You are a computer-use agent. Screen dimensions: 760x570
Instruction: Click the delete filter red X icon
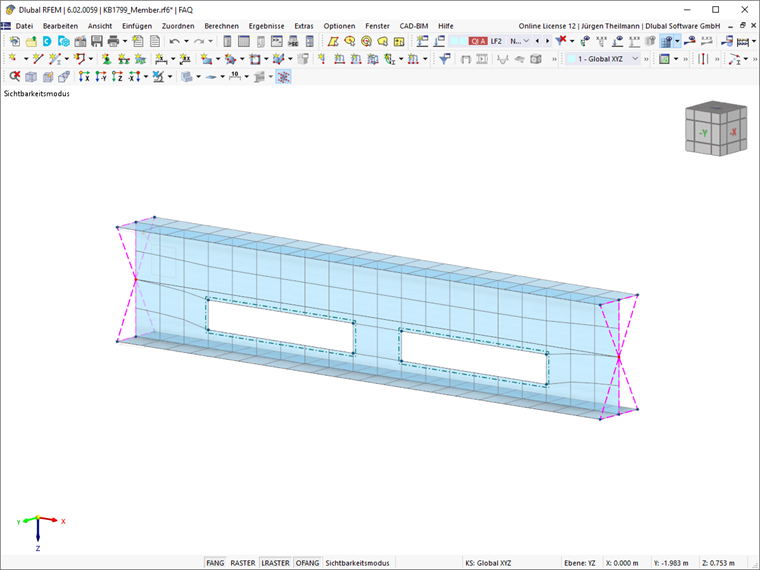pos(561,41)
